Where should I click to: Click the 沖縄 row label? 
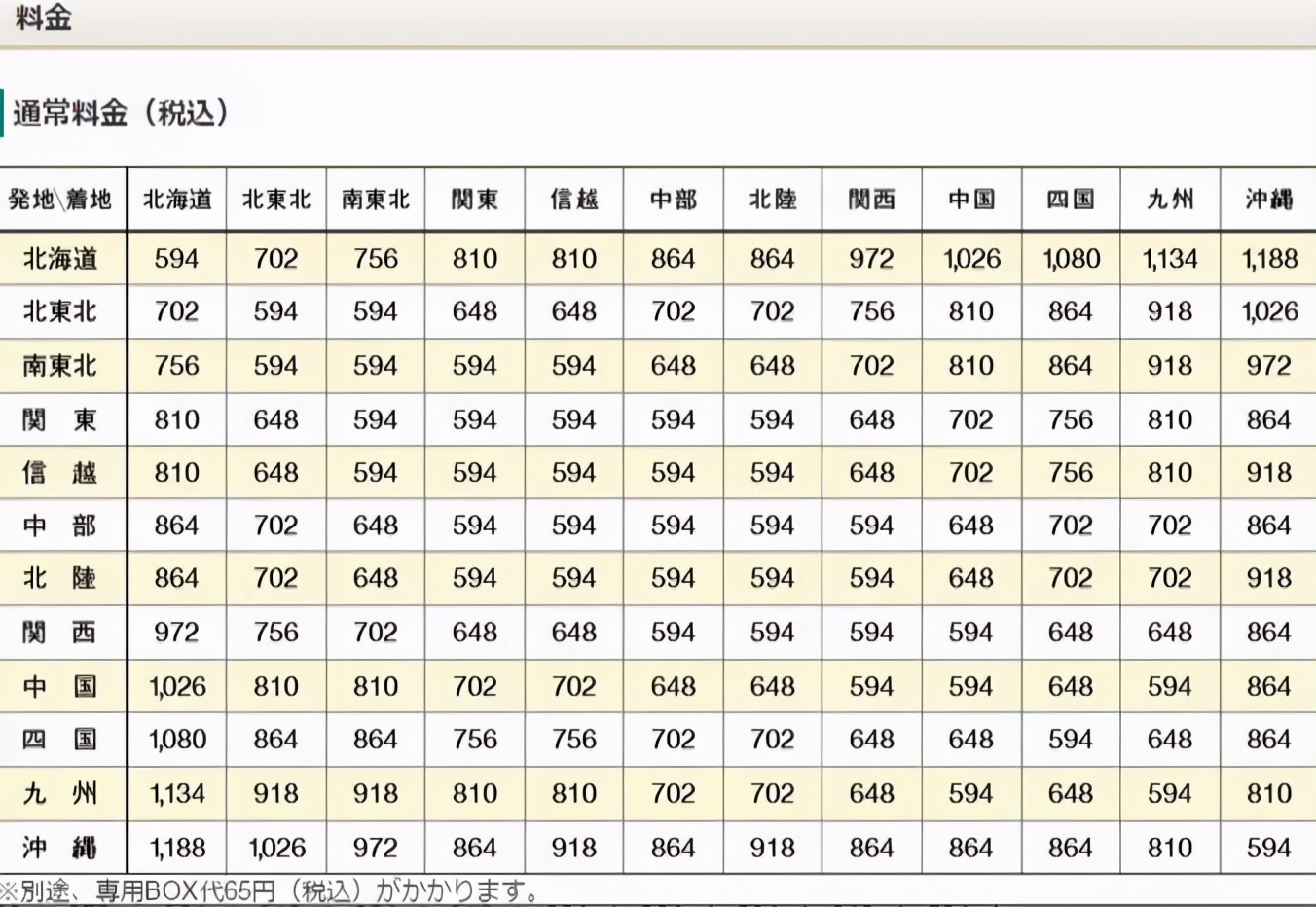point(63,847)
